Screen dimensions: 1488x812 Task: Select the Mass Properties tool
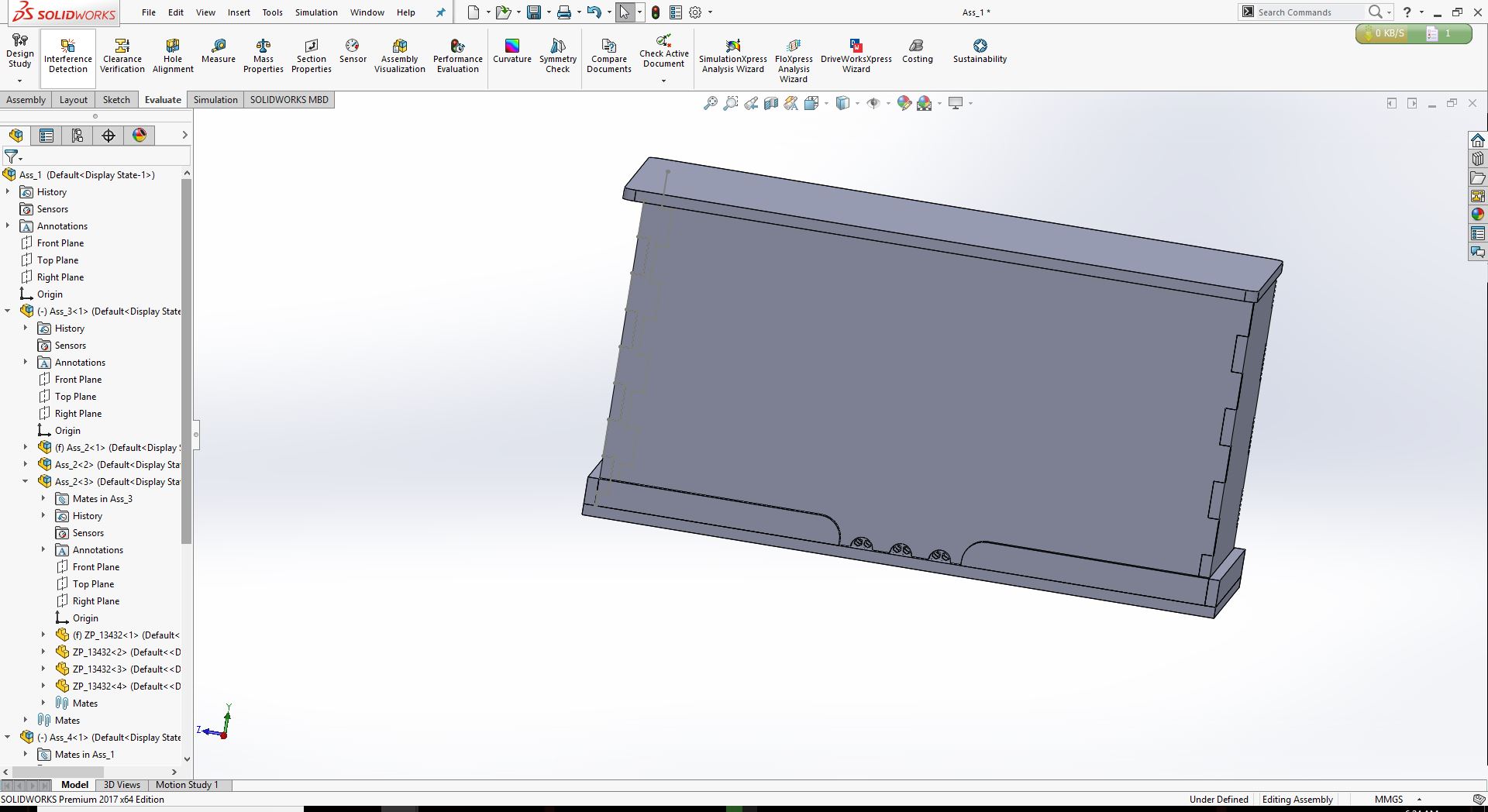click(263, 55)
